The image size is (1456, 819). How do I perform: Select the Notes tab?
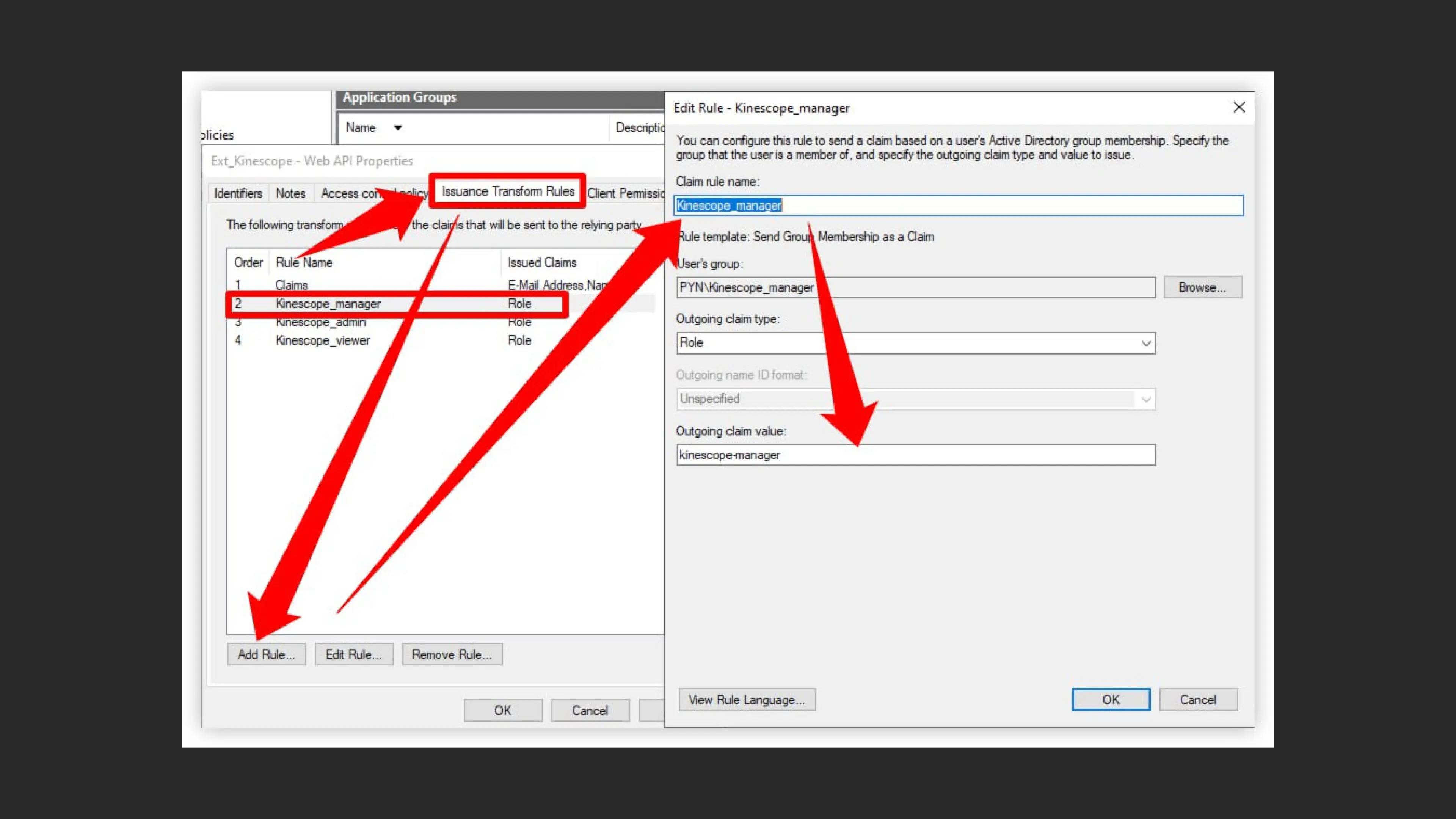tap(290, 193)
